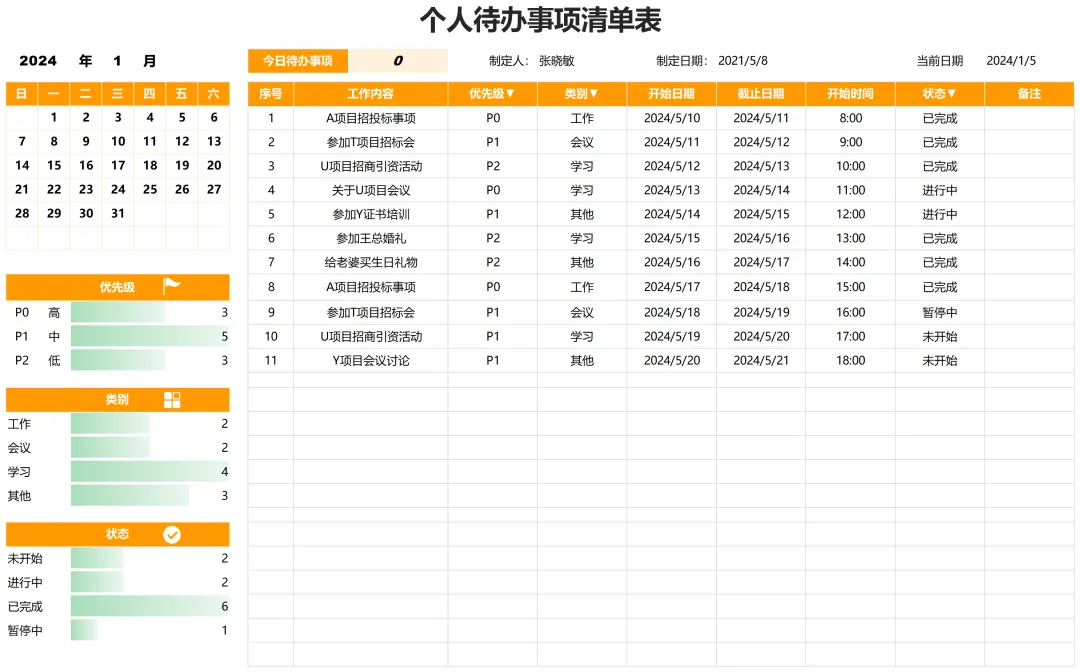Select the year cell 2024 above calendar
This screenshot has height=672, width=1080.
(x=38, y=61)
